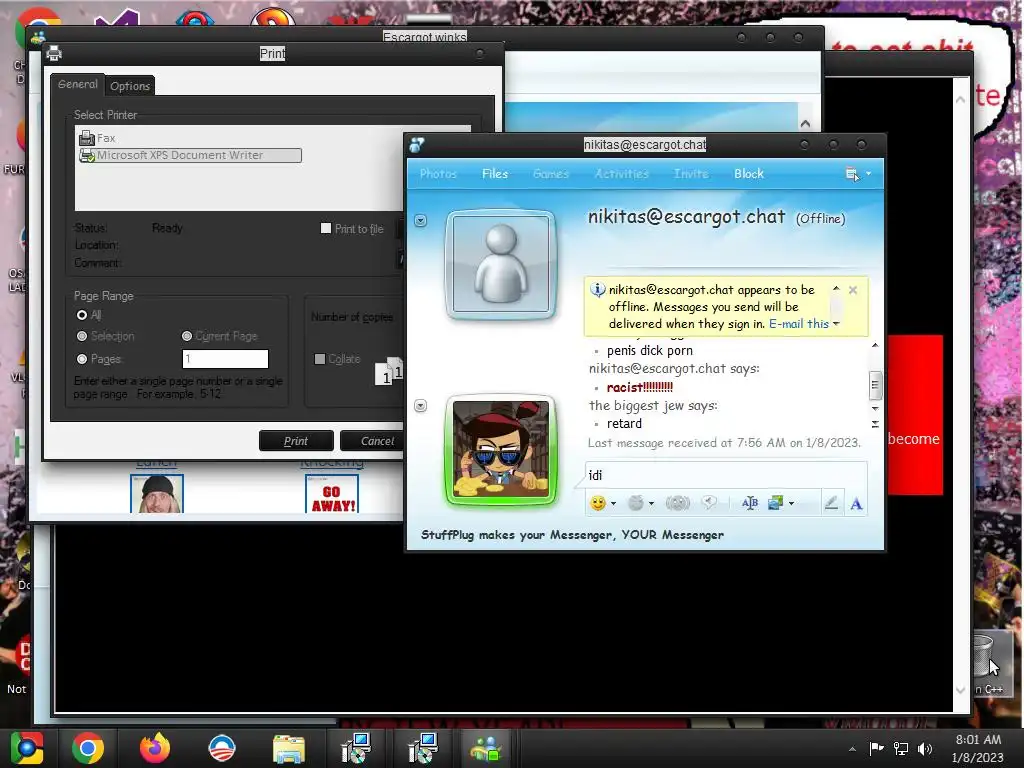Viewport: 1024px width, 768px height.
Task: Click the chat history scrollbar thumb
Action: pyautogui.click(x=875, y=385)
